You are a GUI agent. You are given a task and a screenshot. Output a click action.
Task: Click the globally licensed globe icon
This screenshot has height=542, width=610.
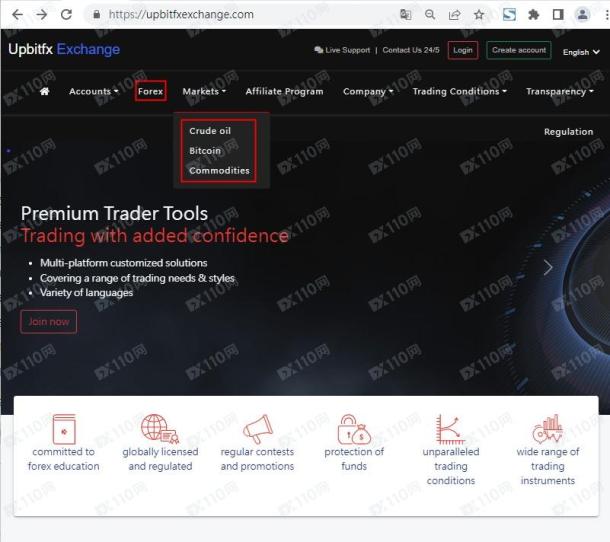click(160, 429)
